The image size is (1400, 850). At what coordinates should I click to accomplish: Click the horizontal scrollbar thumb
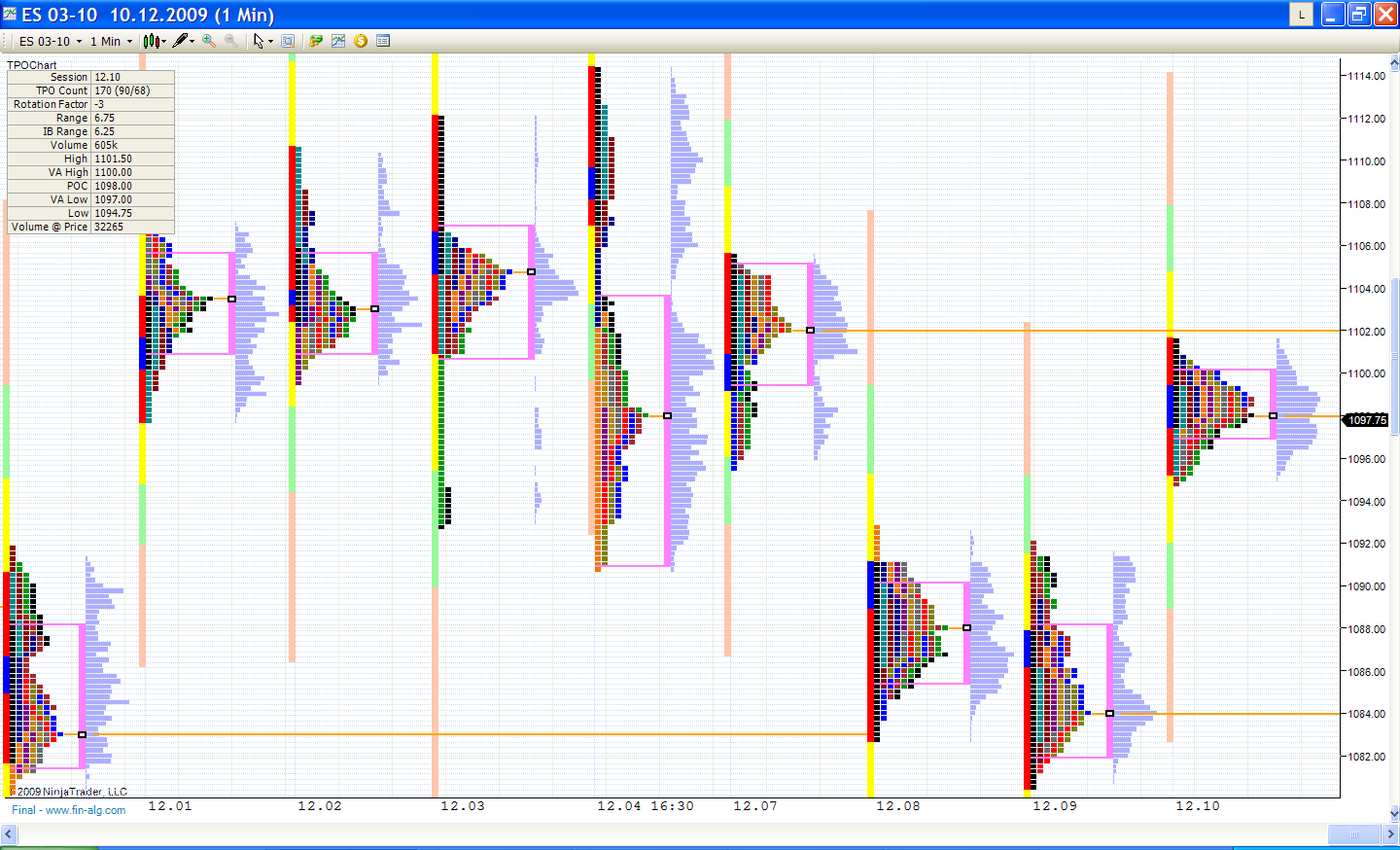click(1353, 834)
